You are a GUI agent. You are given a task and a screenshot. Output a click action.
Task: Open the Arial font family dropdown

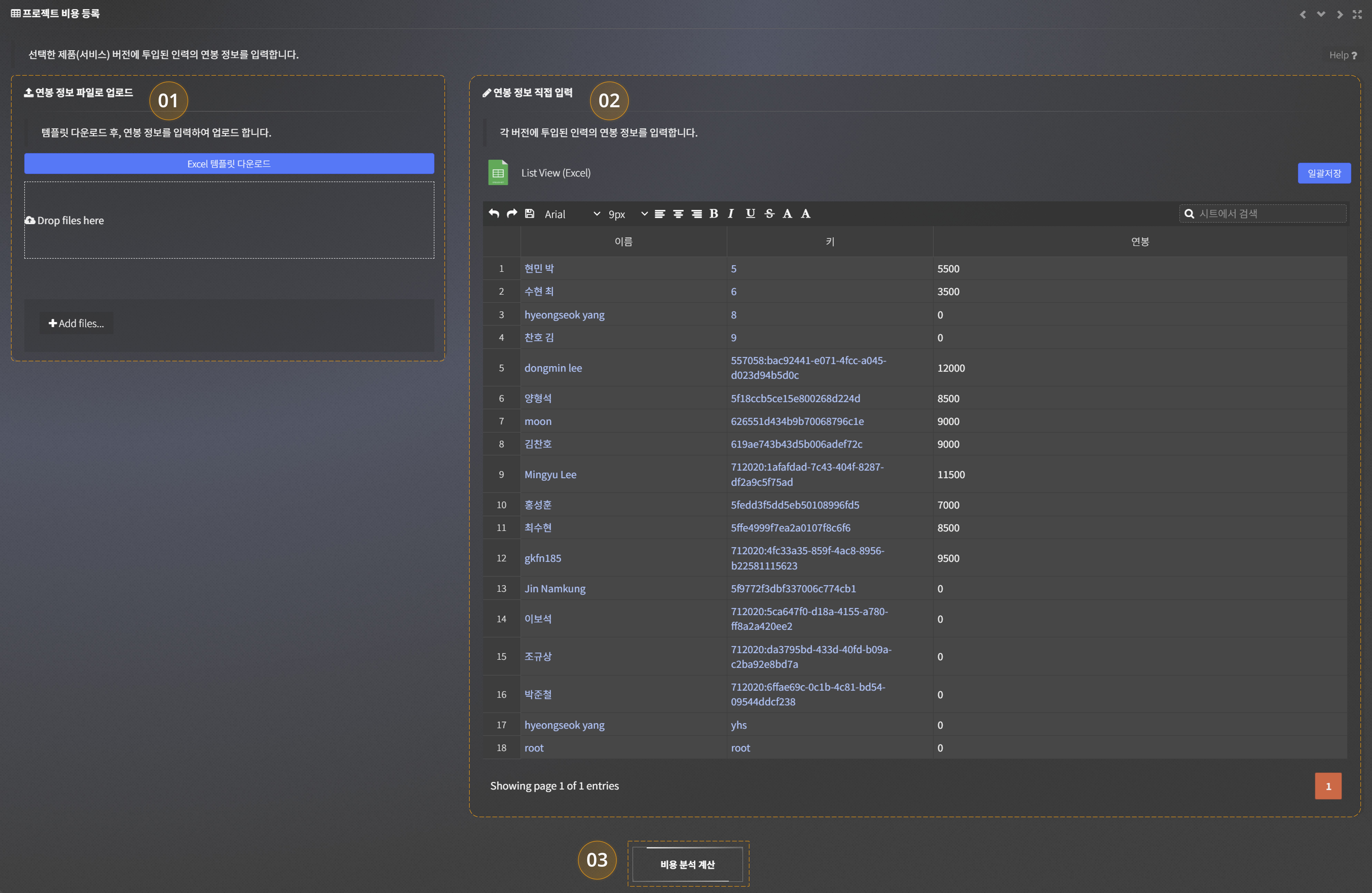pyautogui.click(x=572, y=214)
